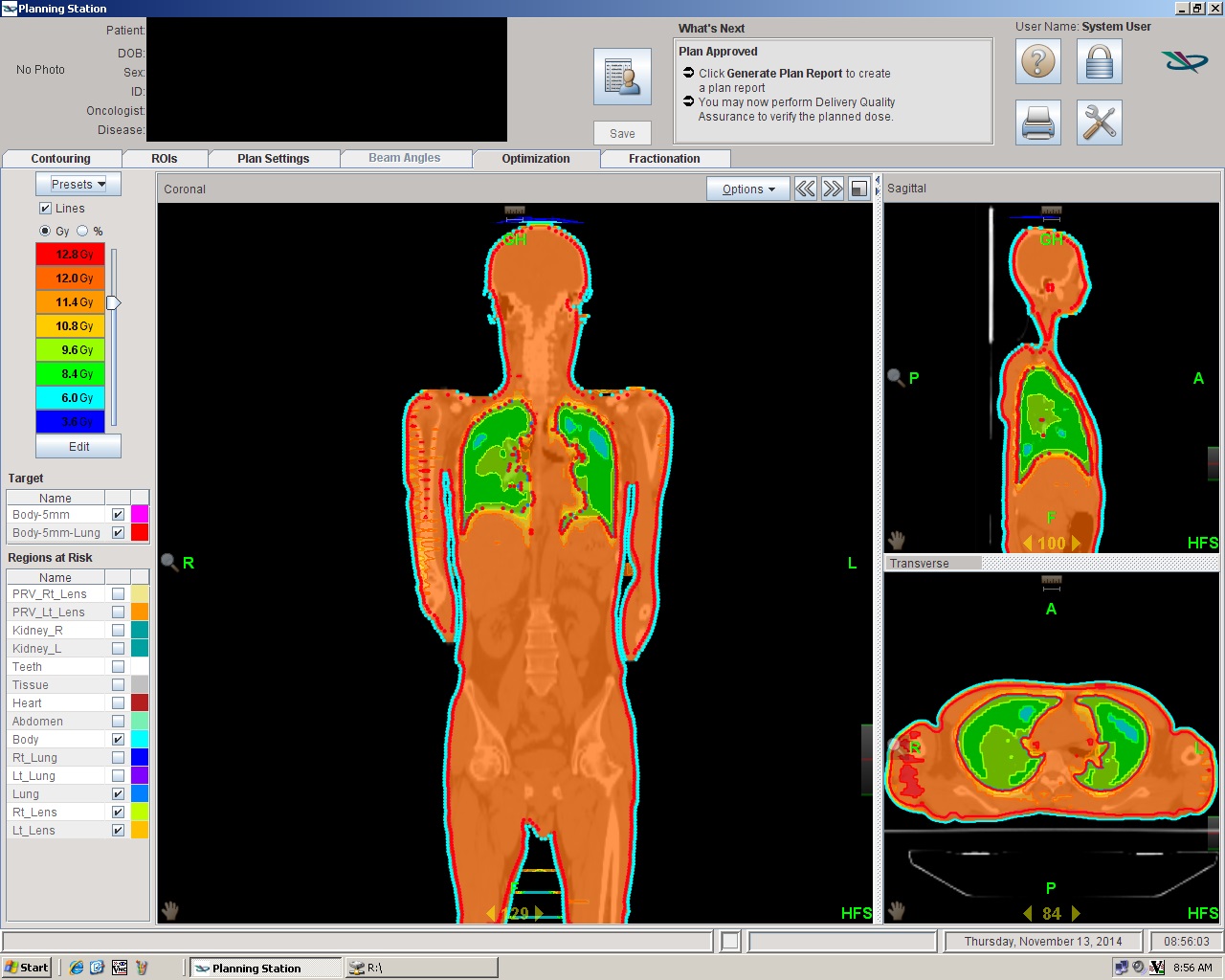1225x980 pixels.
Task: Expand the Coronal Options dropdown
Action: [x=748, y=189]
